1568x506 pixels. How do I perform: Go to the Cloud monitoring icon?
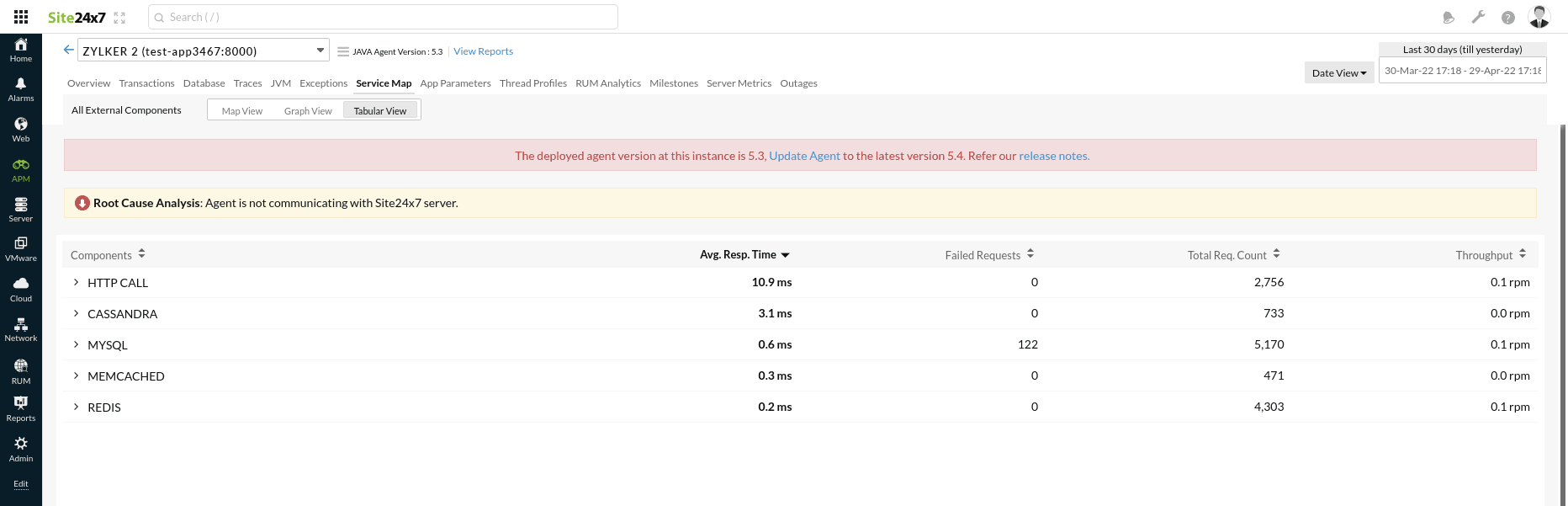(x=21, y=285)
